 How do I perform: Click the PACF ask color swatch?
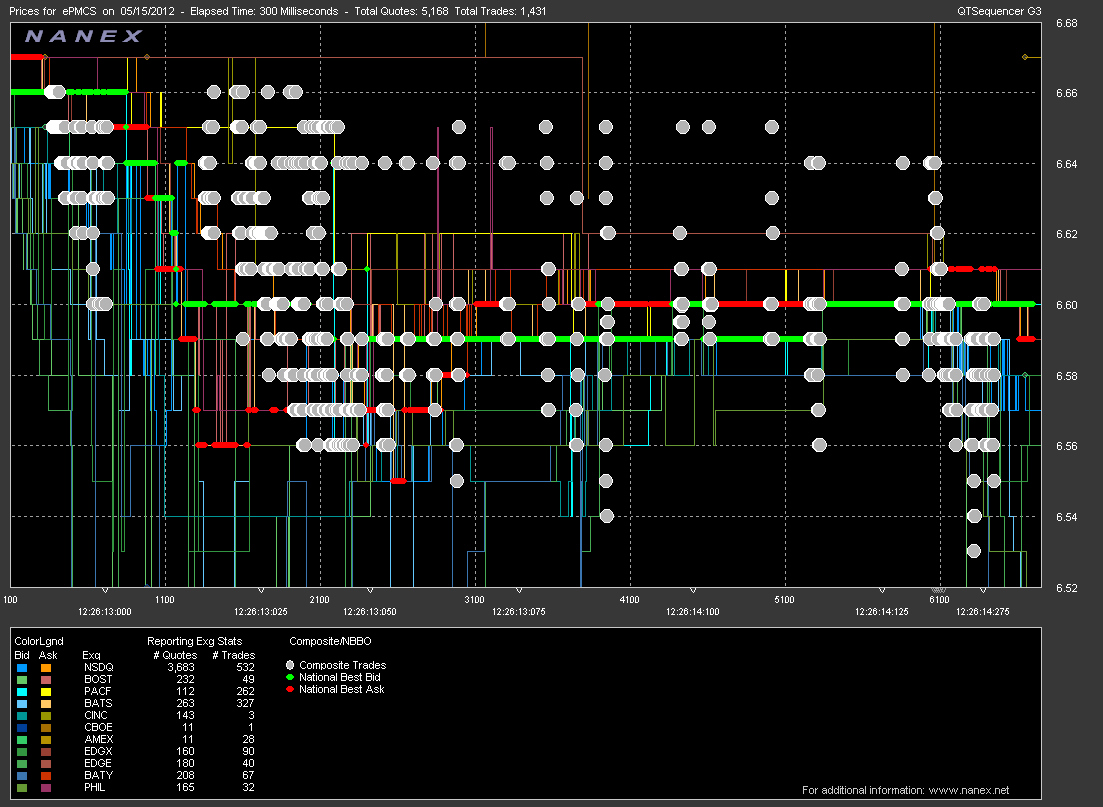click(x=46, y=692)
